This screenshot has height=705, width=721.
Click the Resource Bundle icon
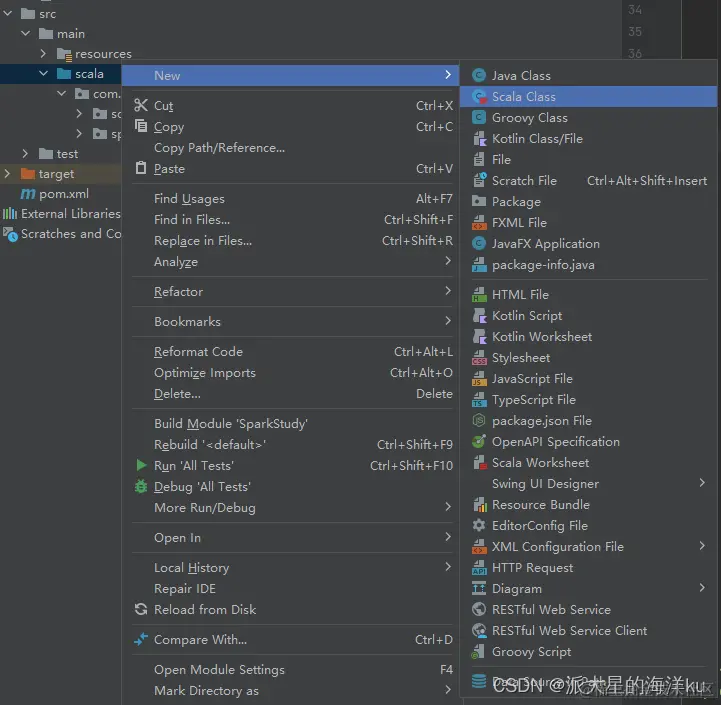coord(479,504)
